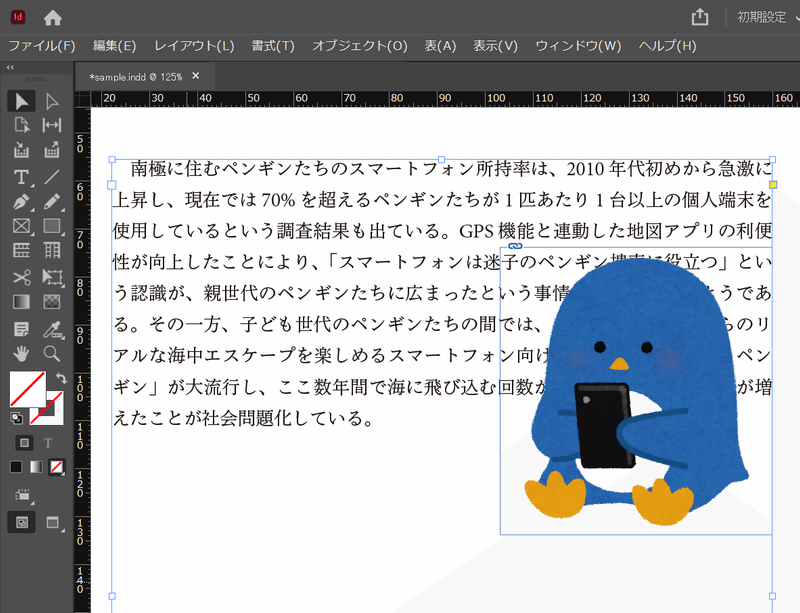Click the Home icon in the top bar

(x=53, y=18)
